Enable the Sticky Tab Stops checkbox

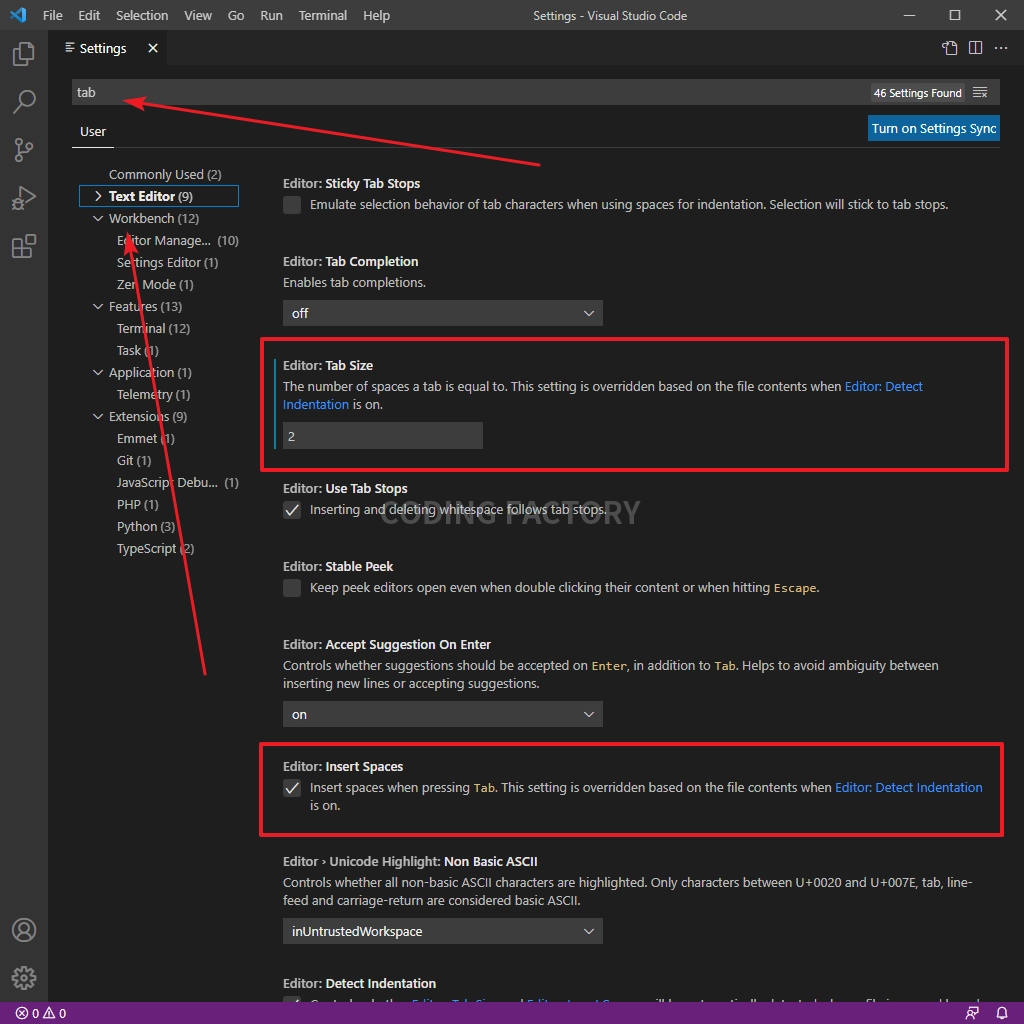292,205
